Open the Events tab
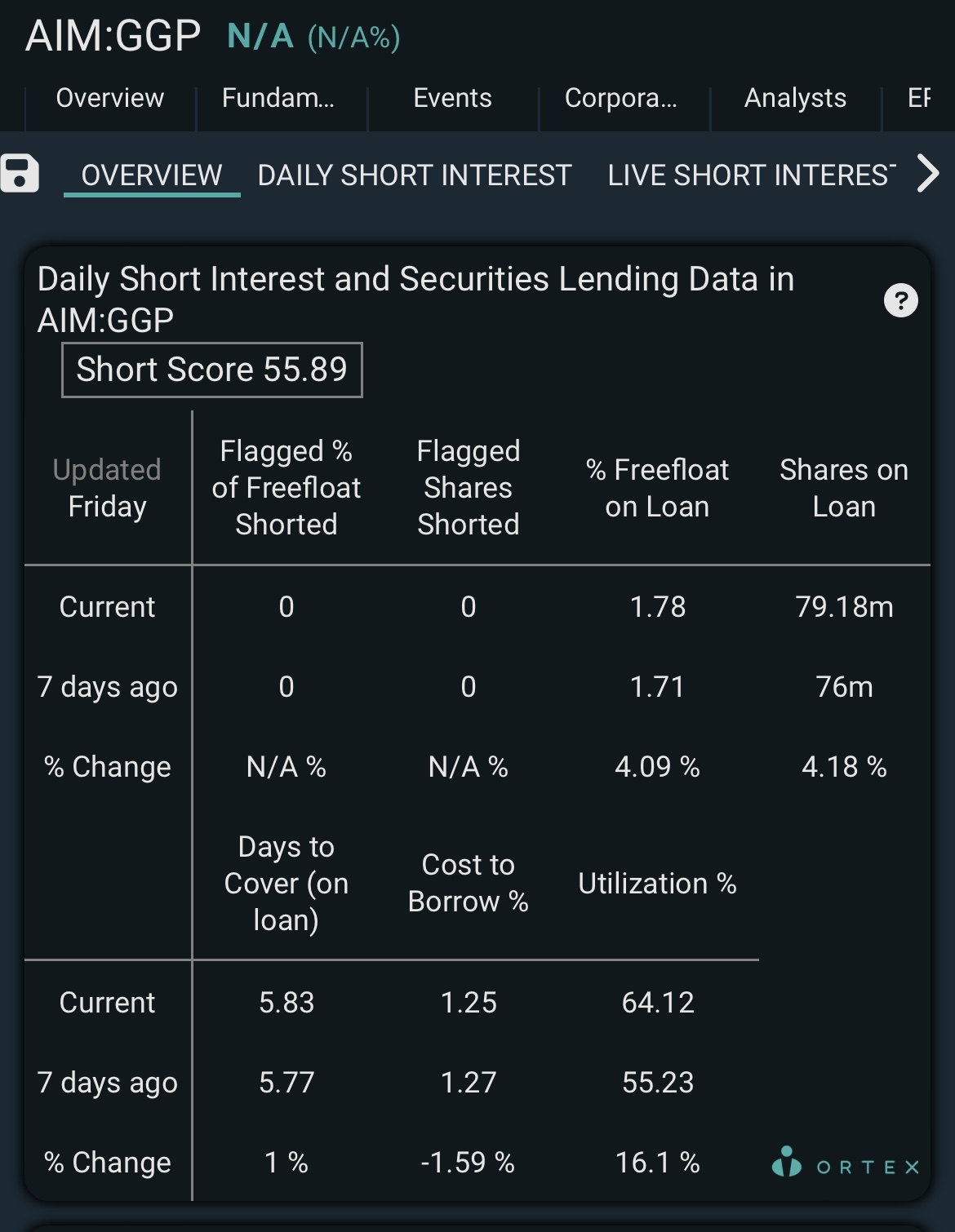 point(453,98)
